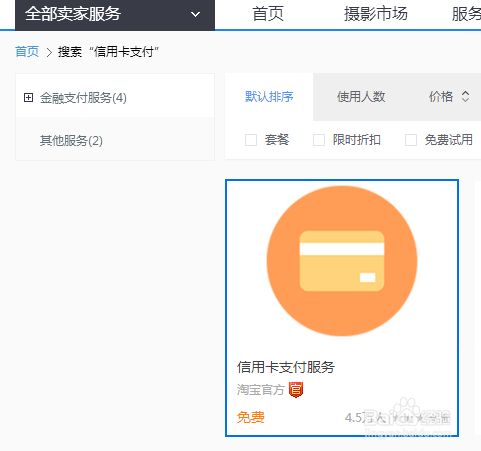Enable the 限时折扣 filter checkbox

pyautogui.click(x=319, y=140)
